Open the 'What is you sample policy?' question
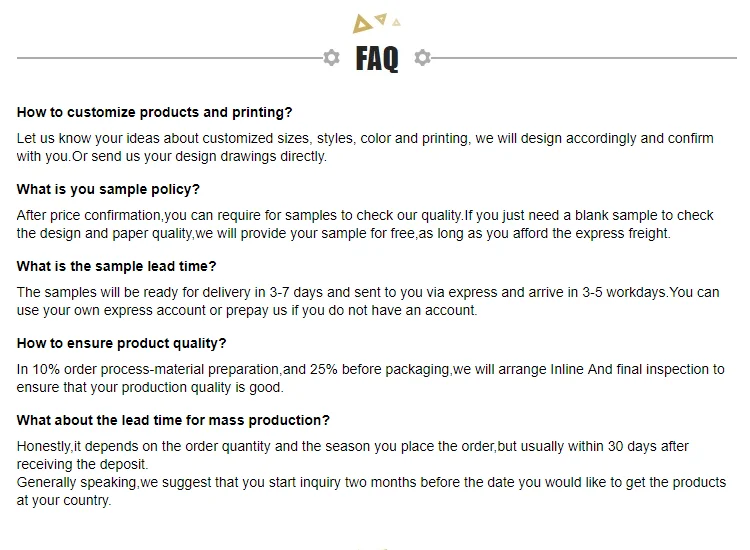Viewport: 750px width, 550px height. 108,189
